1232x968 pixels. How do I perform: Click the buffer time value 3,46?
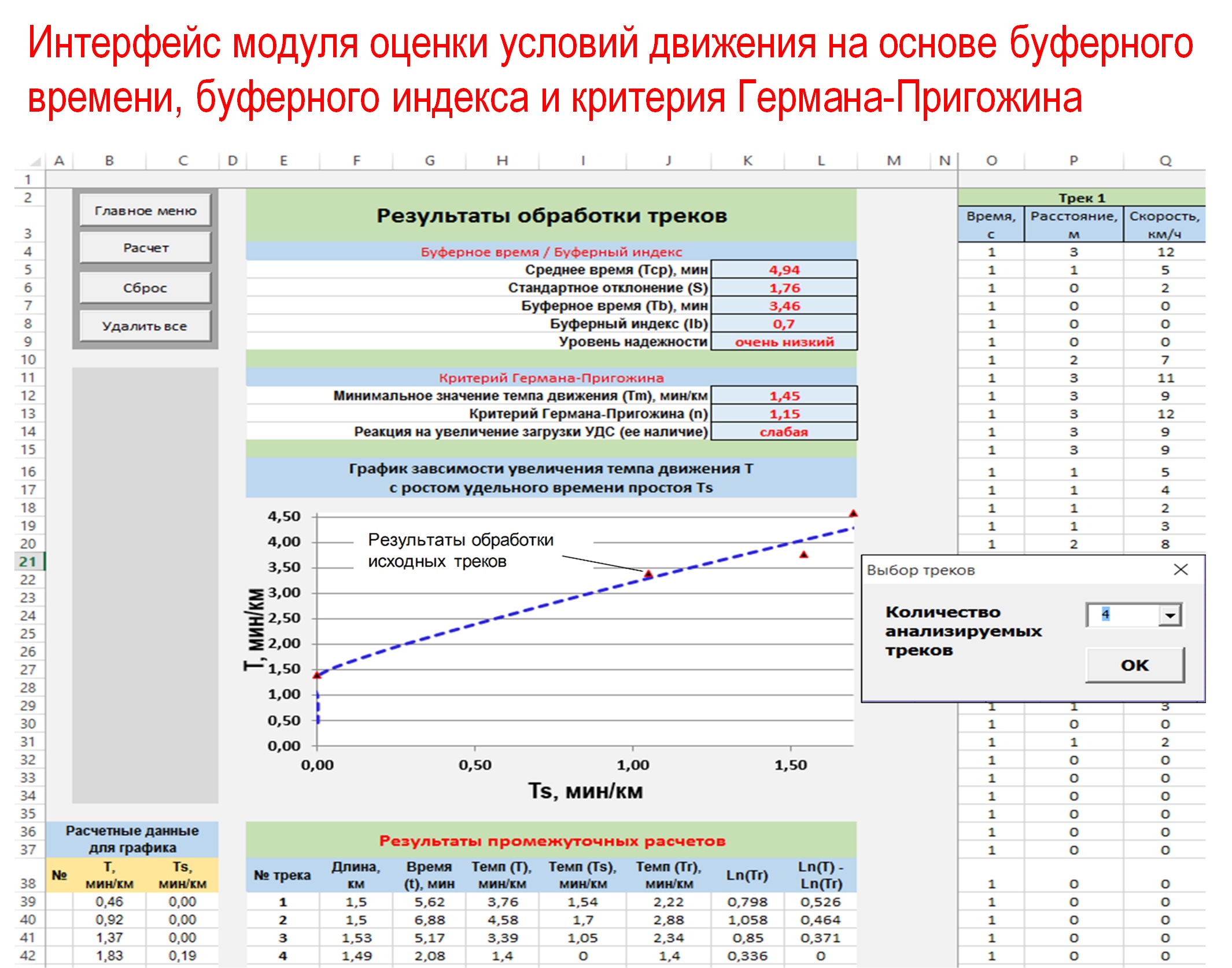pos(784,306)
